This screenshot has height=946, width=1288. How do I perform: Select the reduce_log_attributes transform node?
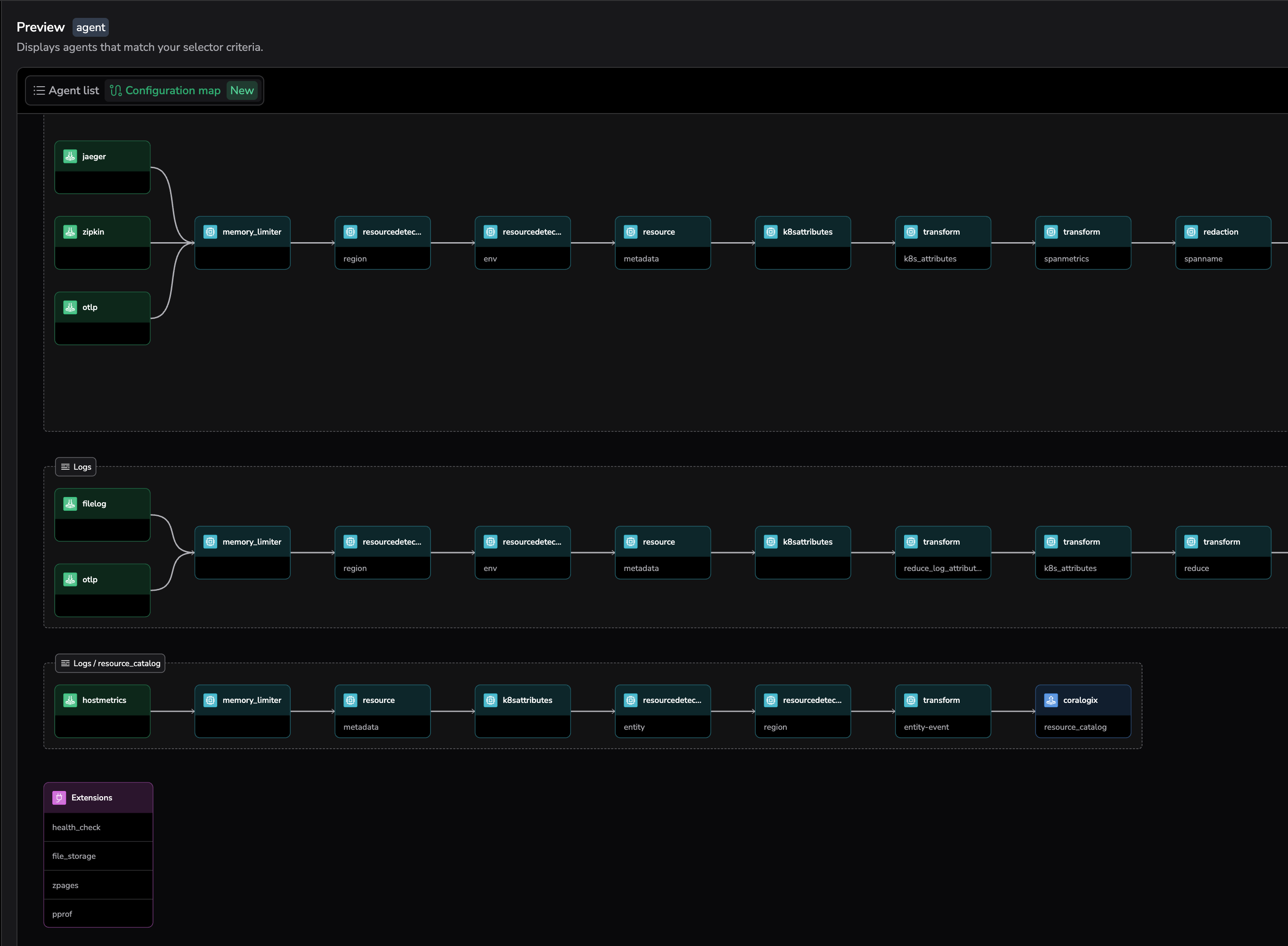point(943,553)
